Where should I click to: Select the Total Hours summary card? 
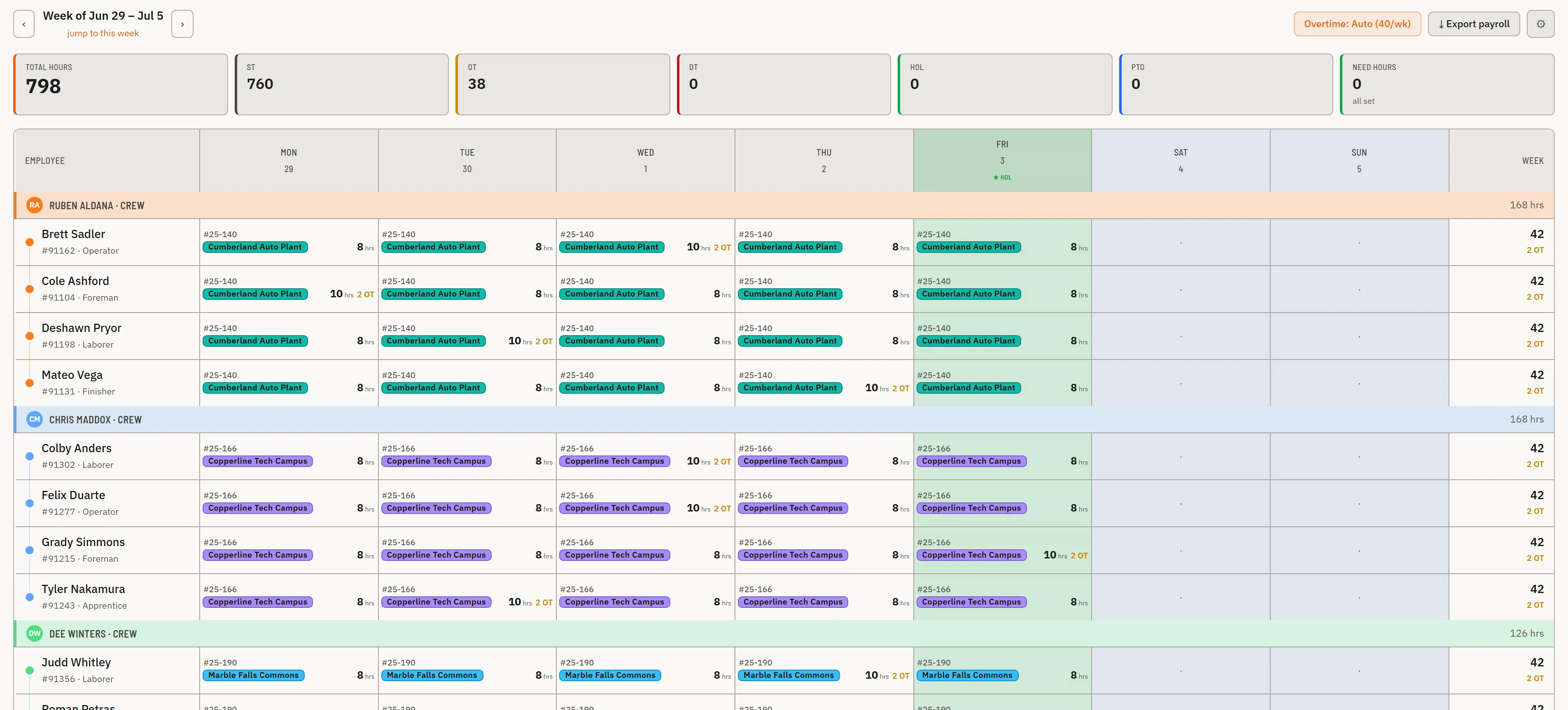pyautogui.click(x=121, y=85)
